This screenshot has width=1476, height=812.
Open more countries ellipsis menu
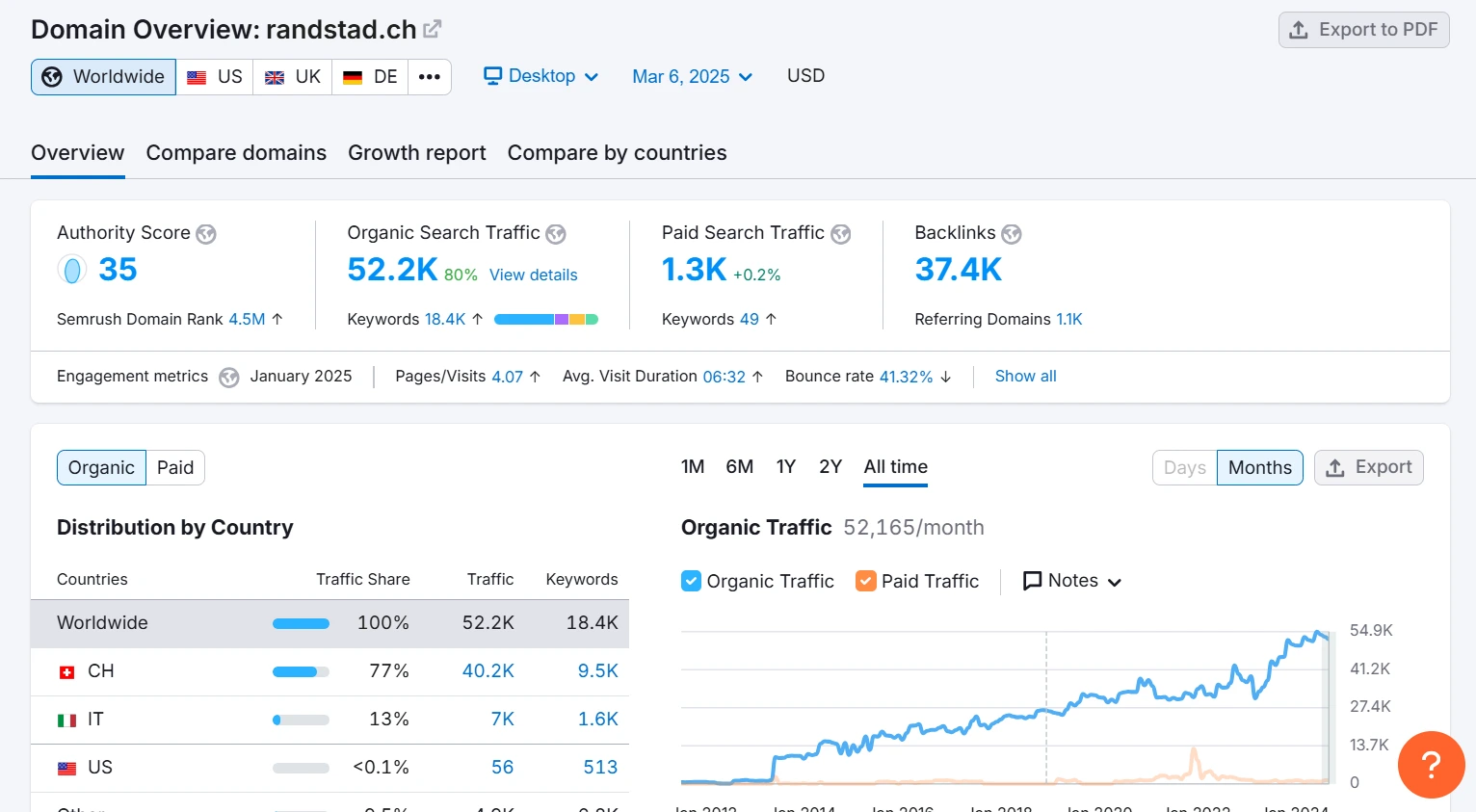tap(430, 77)
